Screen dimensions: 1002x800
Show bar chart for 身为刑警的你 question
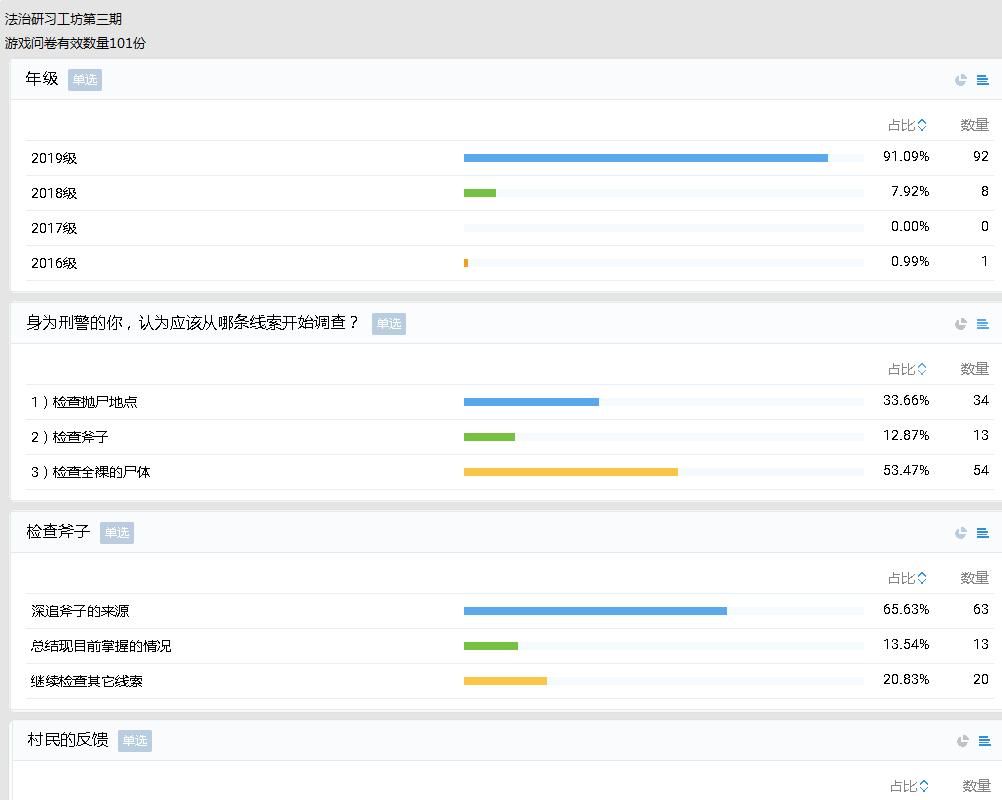click(983, 324)
